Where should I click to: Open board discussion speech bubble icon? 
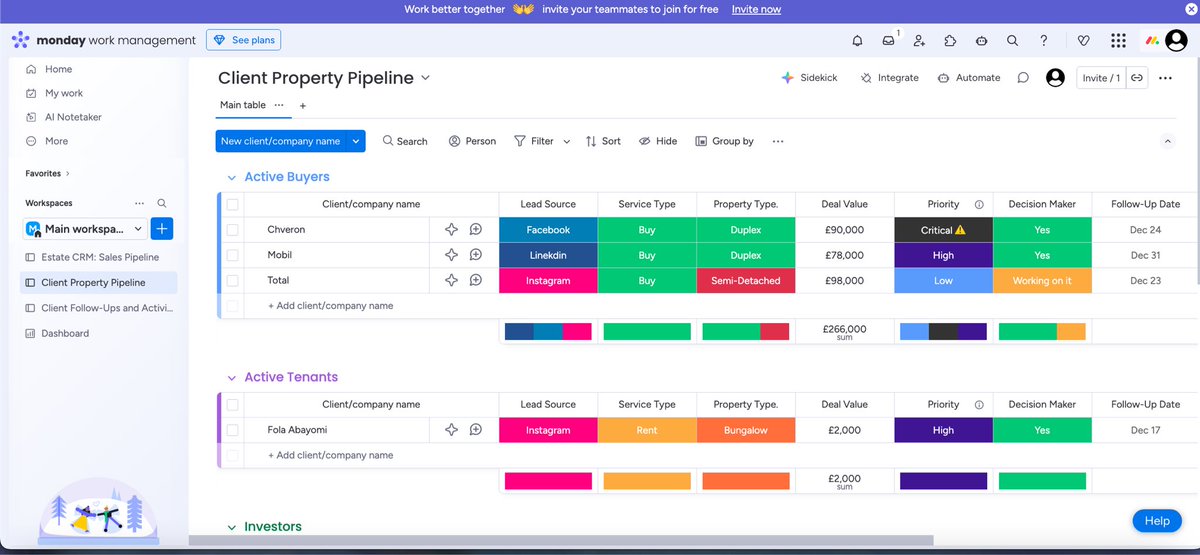[x=1023, y=78]
